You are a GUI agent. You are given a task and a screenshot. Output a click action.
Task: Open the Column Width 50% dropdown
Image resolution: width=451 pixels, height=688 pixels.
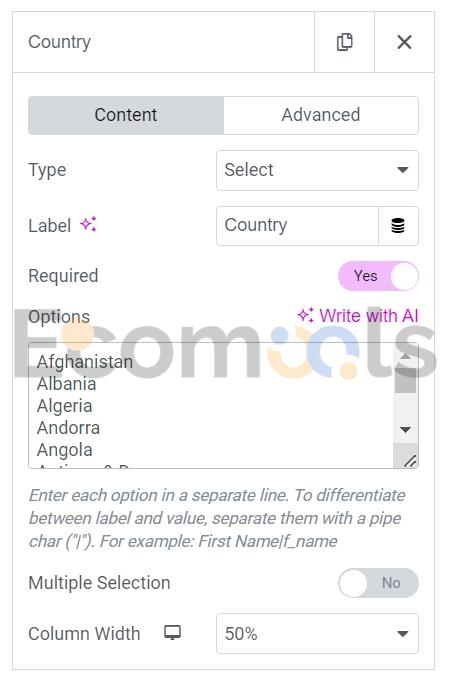click(x=317, y=634)
